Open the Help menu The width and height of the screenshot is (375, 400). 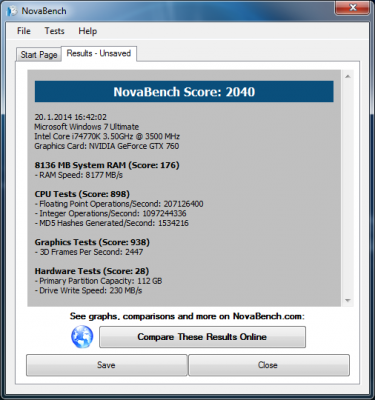(x=88, y=31)
